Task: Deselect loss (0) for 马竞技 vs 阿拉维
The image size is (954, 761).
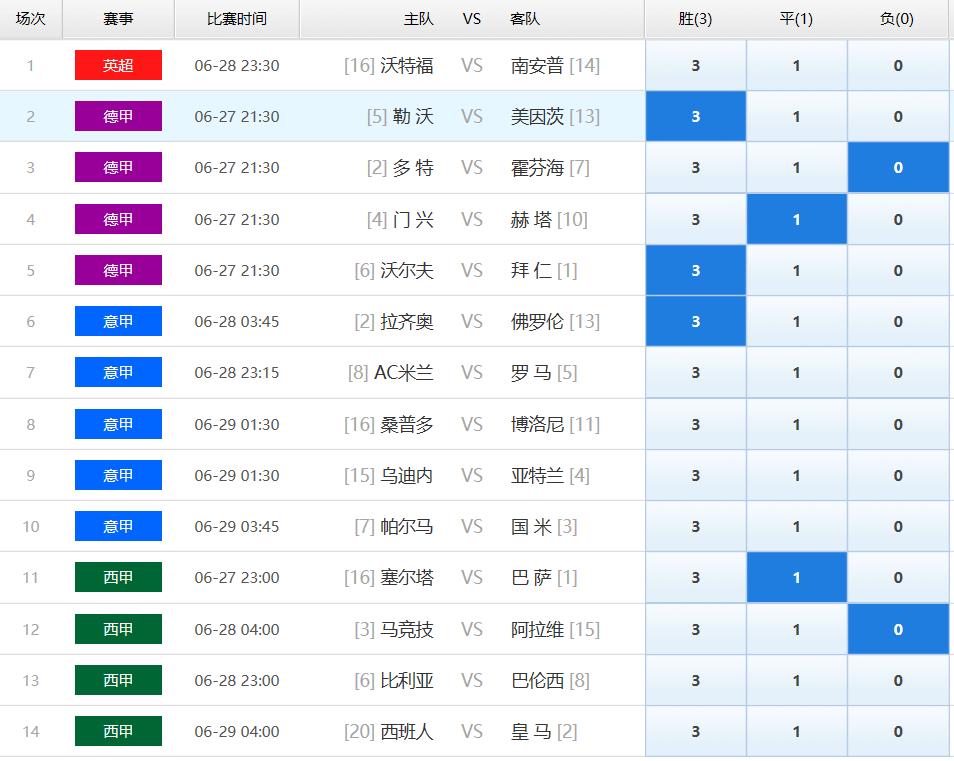Action: point(898,629)
